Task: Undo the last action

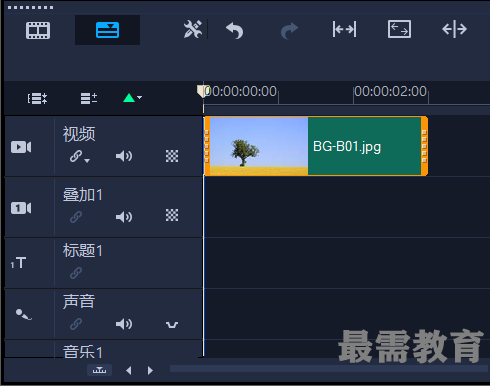Action: click(x=235, y=31)
